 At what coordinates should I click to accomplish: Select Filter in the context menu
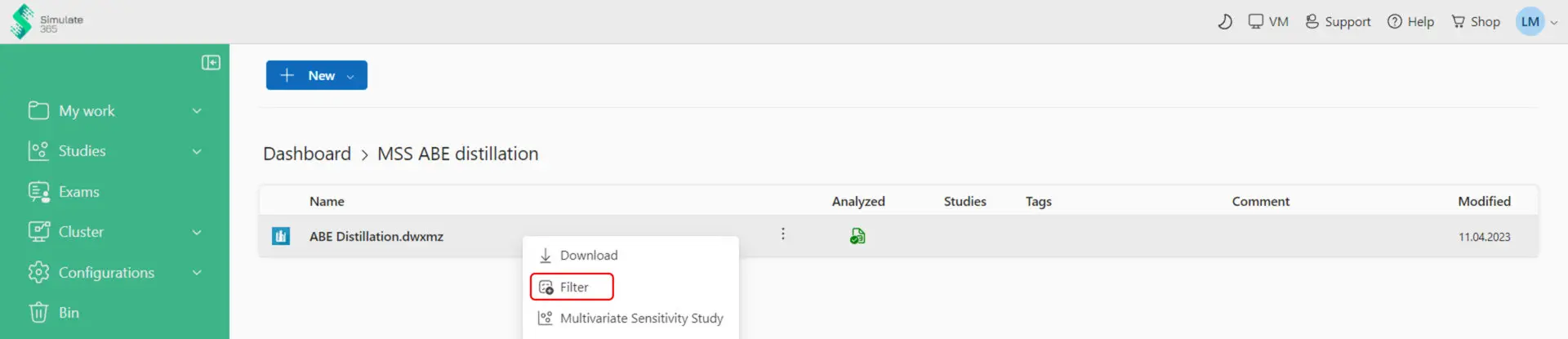572,287
